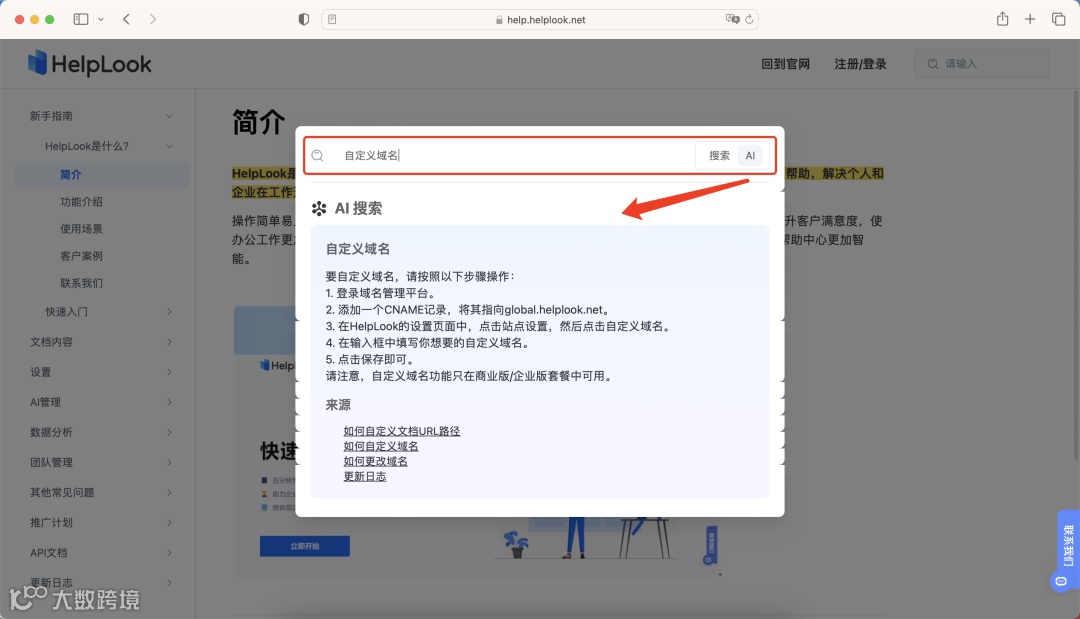Click the address bar help.helplook.net
The width and height of the screenshot is (1080, 619).
[x=540, y=19]
